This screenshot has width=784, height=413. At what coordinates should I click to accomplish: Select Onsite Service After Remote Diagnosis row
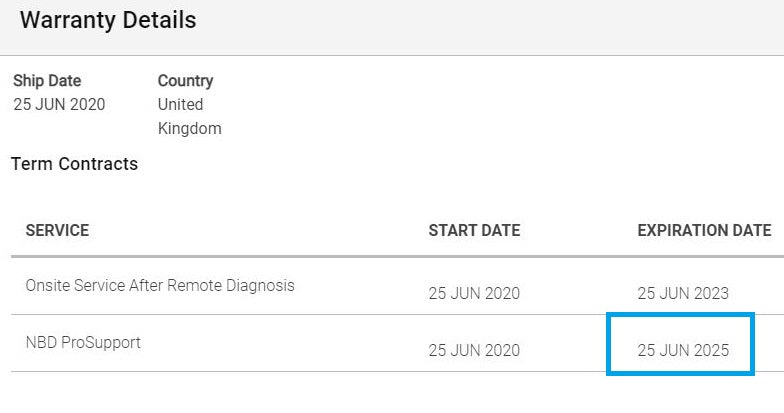click(x=398, y=286)
